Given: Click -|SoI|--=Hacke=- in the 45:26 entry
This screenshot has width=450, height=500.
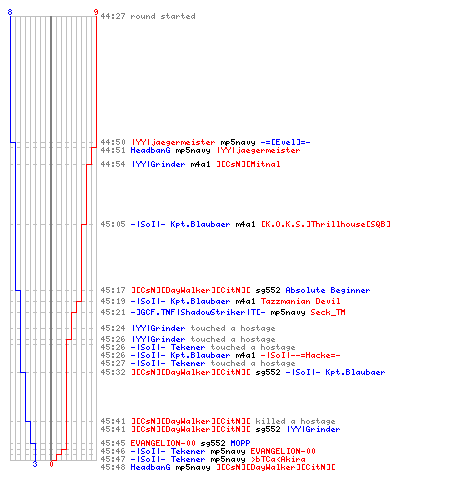Looking at the screenshot, I should tap(301, 355).
